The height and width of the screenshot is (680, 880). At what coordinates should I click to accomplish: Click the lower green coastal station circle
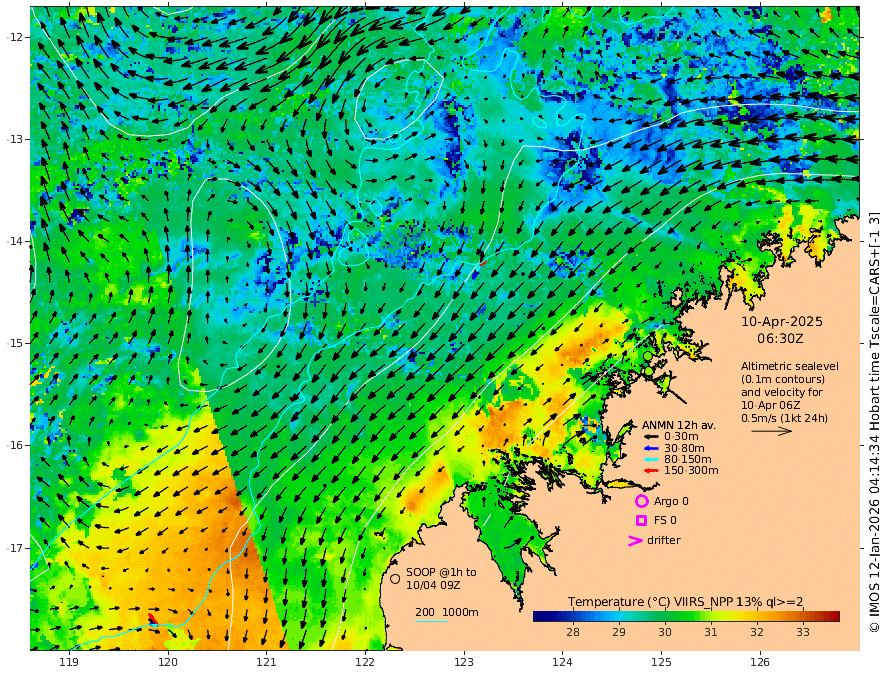[x=649, y=371]
